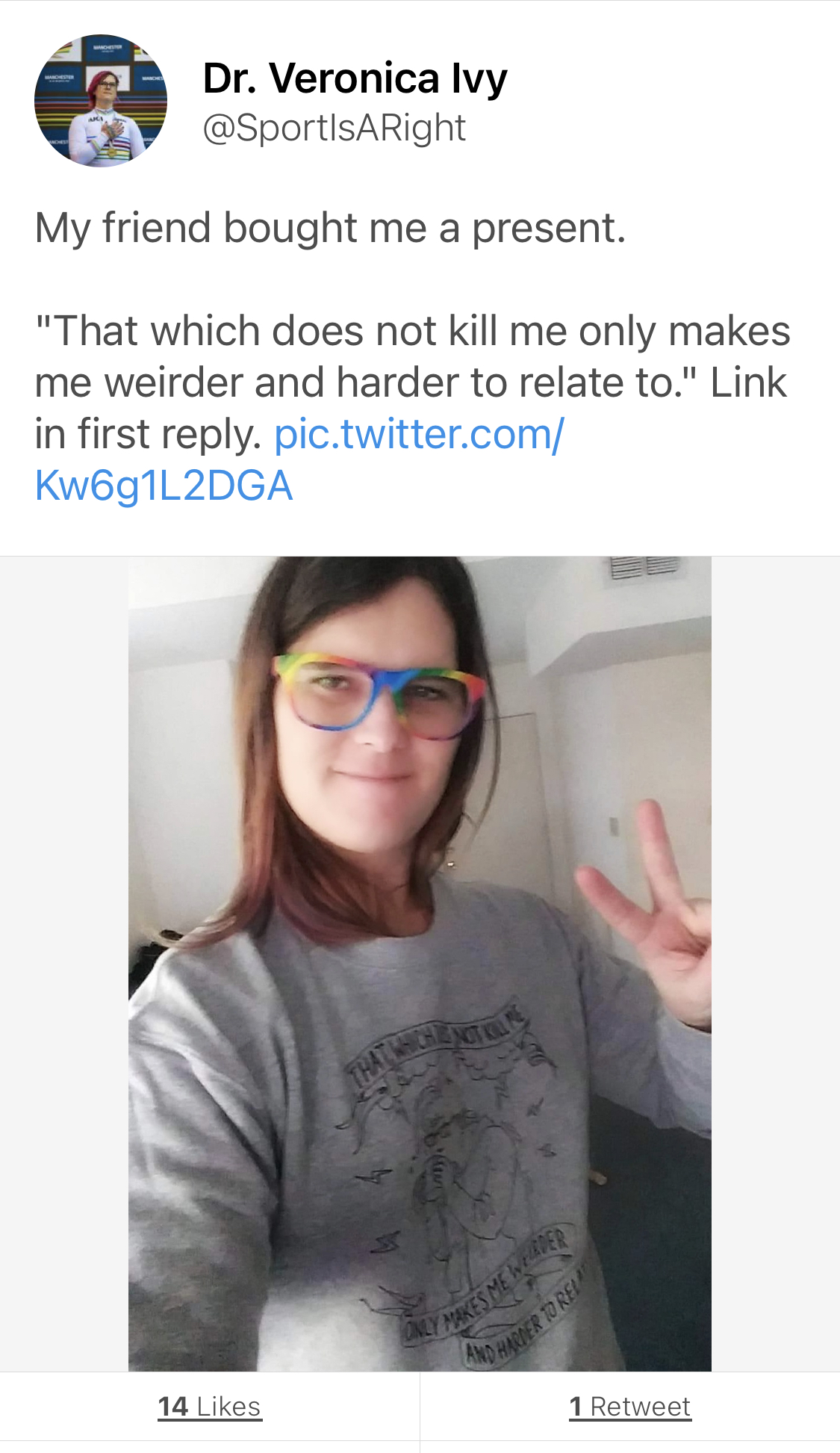The height and width of the screenshot is (1453, 840).
Task: Open Dr. Veronica Ivy's display name
Action: coord(355,78)
